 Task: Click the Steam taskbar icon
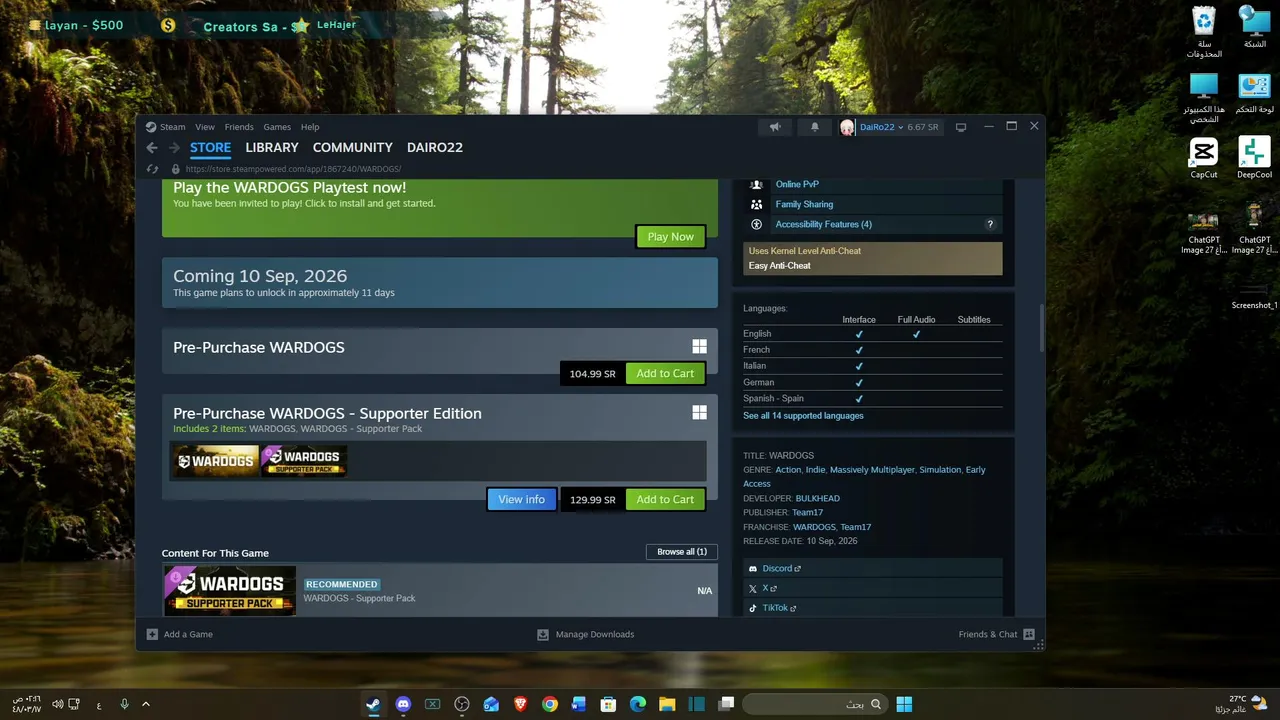point(373,704)
